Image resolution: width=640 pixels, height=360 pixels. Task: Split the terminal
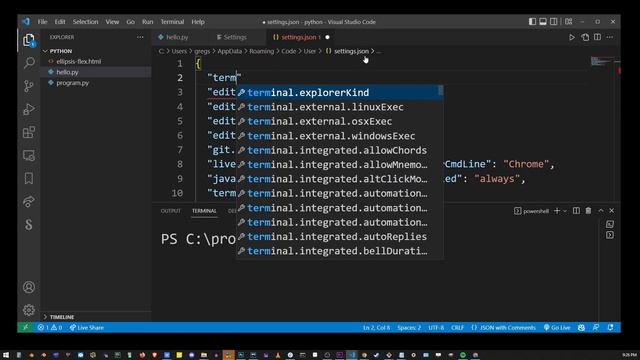(576, 211)
